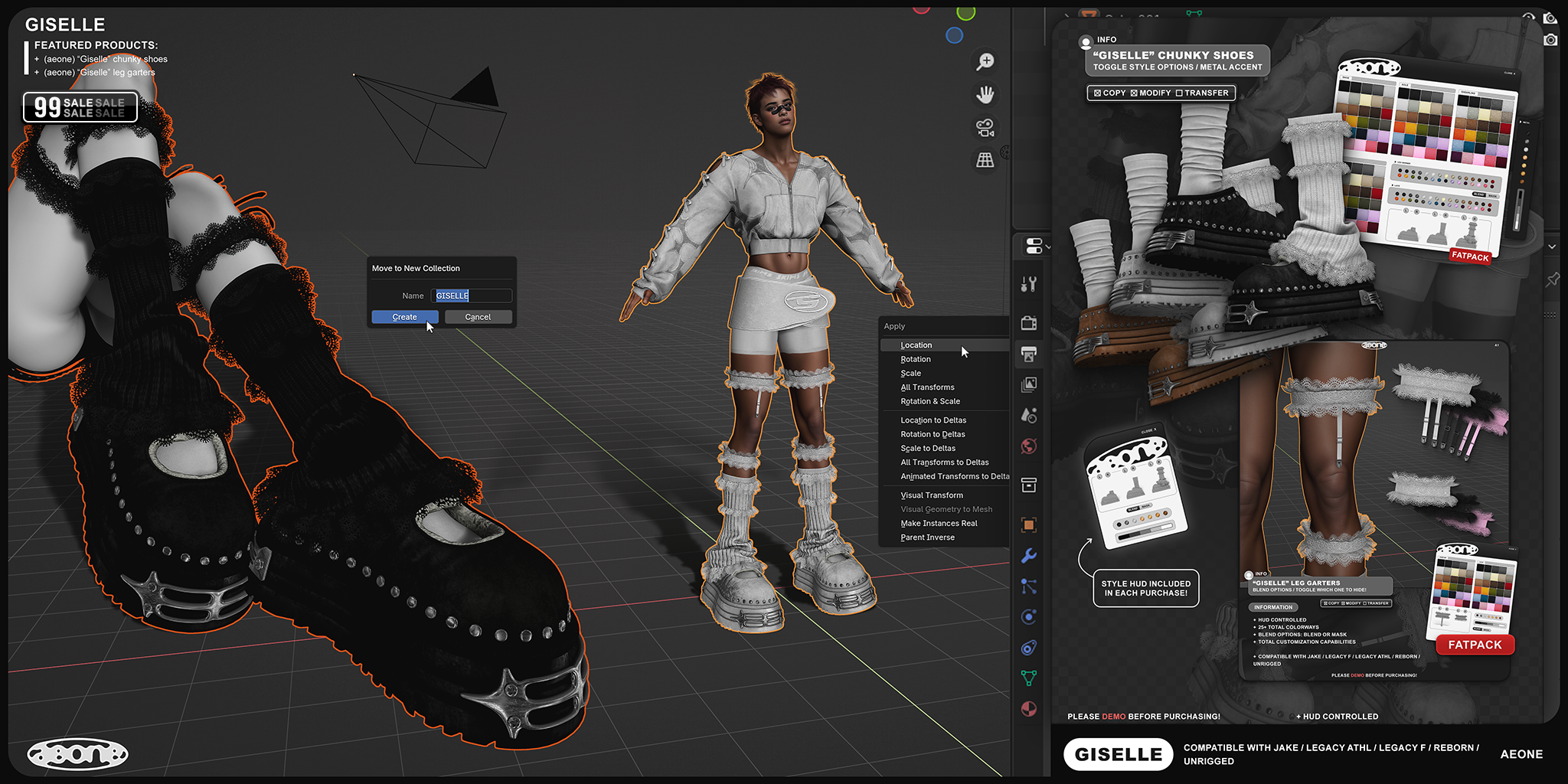Choose Parent Inverse in the Apply menu
This screenshot has width=1568, height=784.
point(944,537)
